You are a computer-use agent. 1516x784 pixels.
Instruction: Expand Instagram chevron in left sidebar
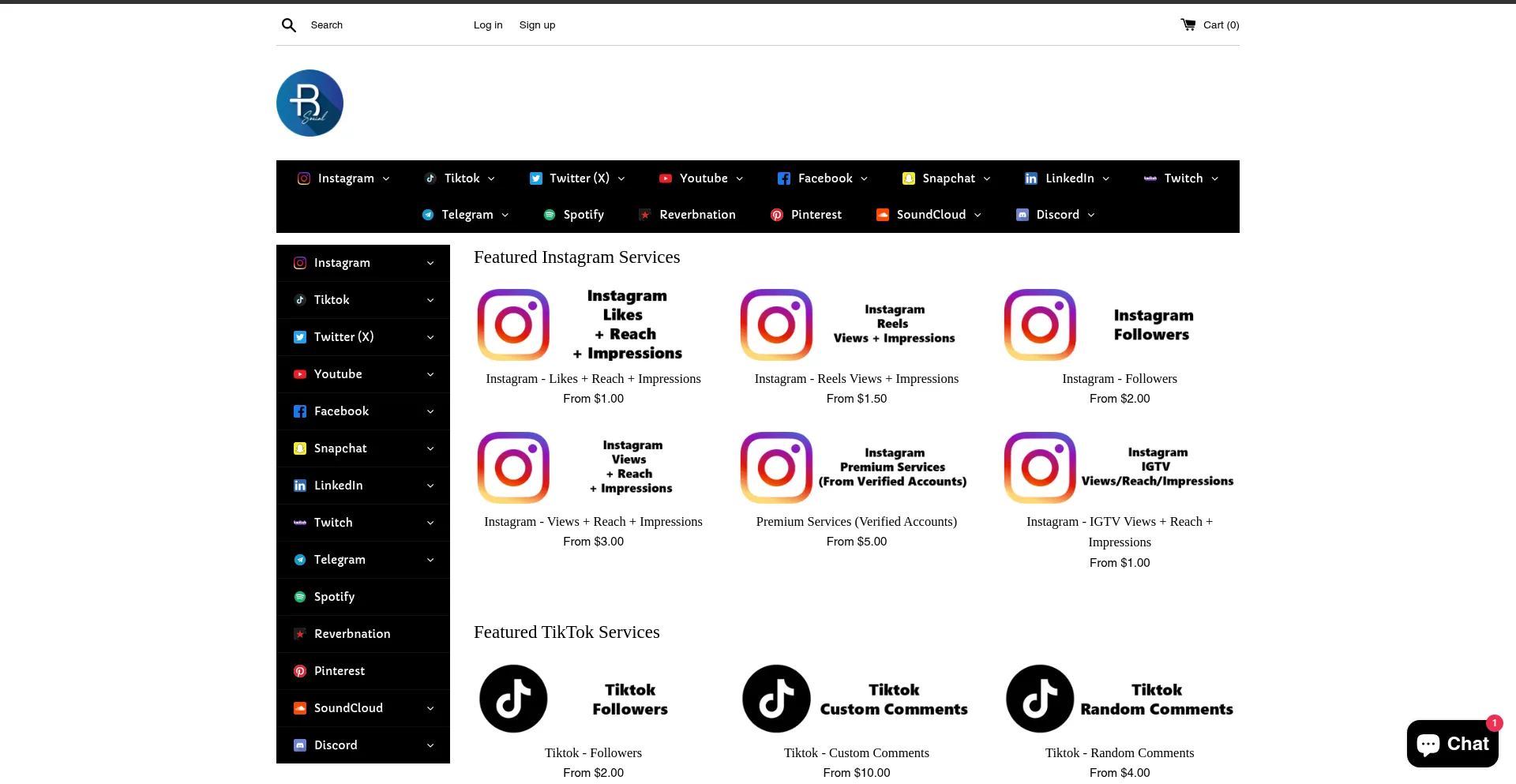coord(430,263)
